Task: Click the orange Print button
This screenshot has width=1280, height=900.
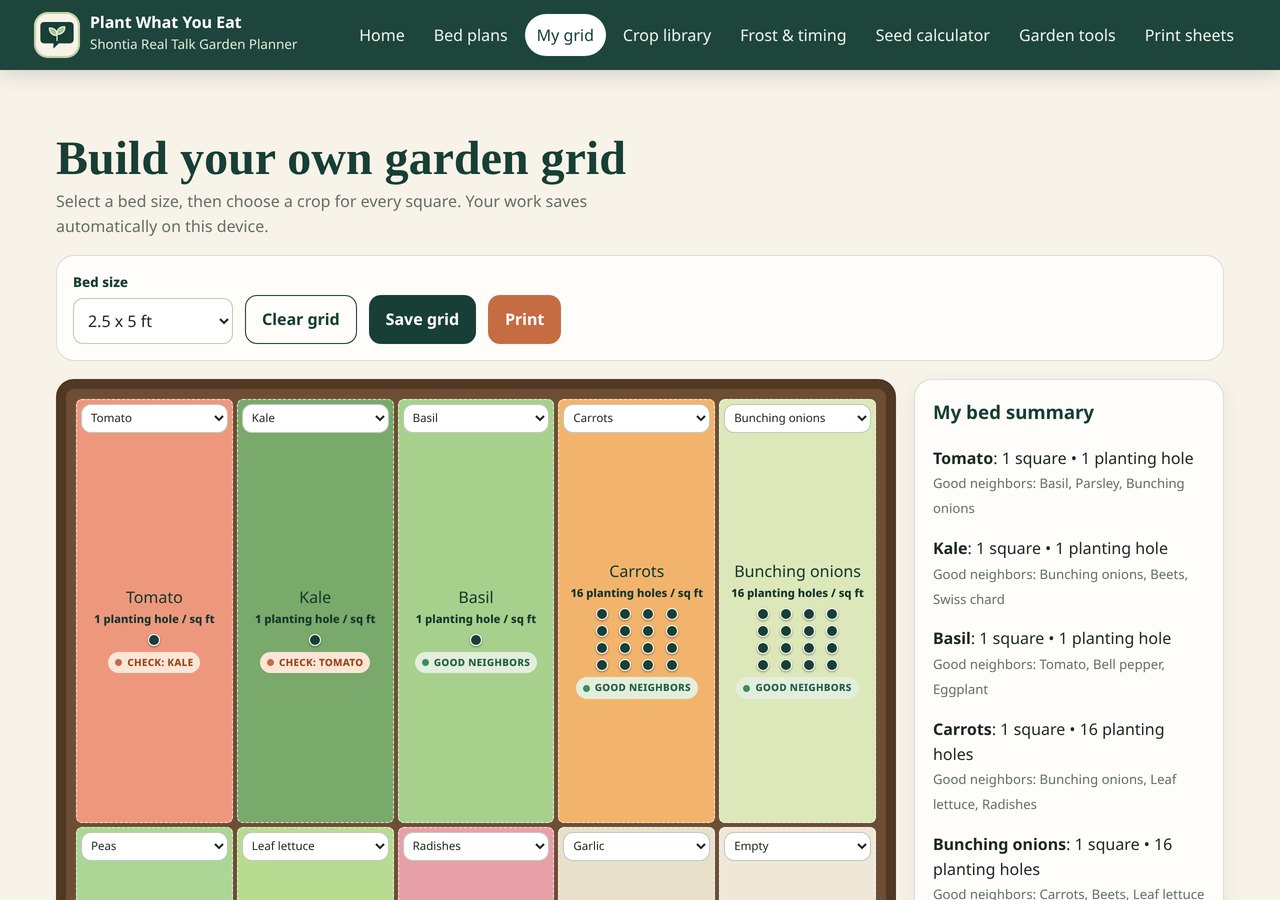Action: (x=524, y=320)
